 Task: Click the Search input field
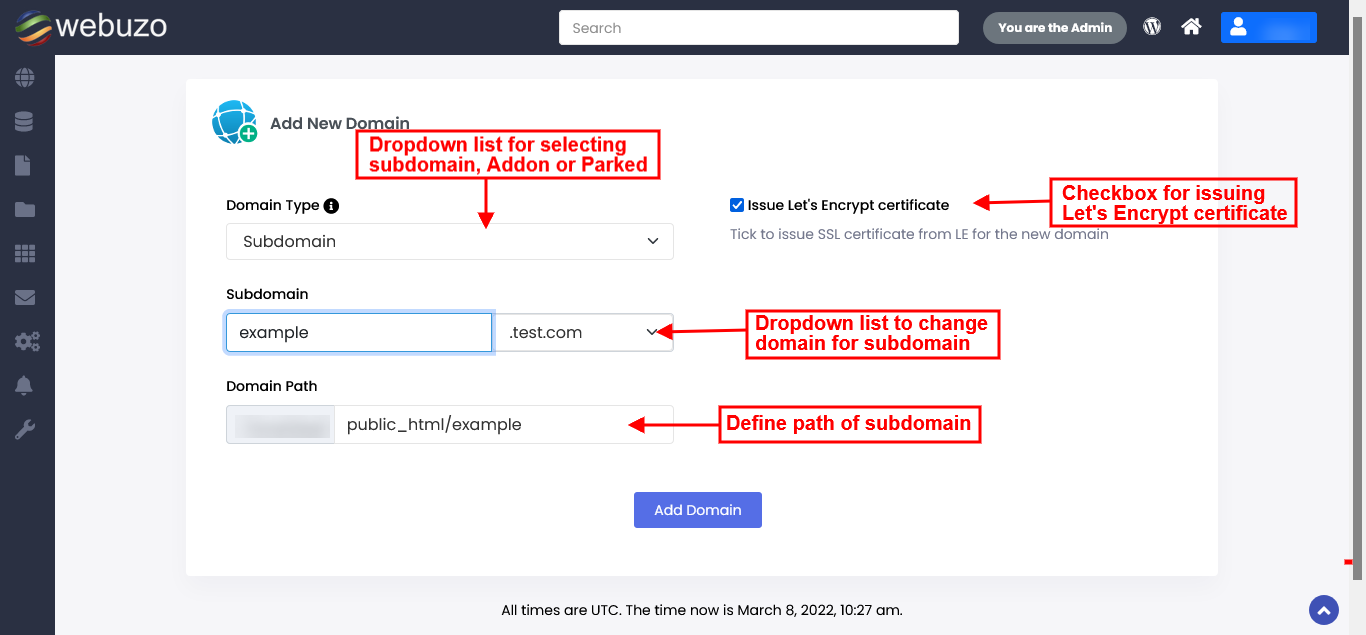[758, 28]
